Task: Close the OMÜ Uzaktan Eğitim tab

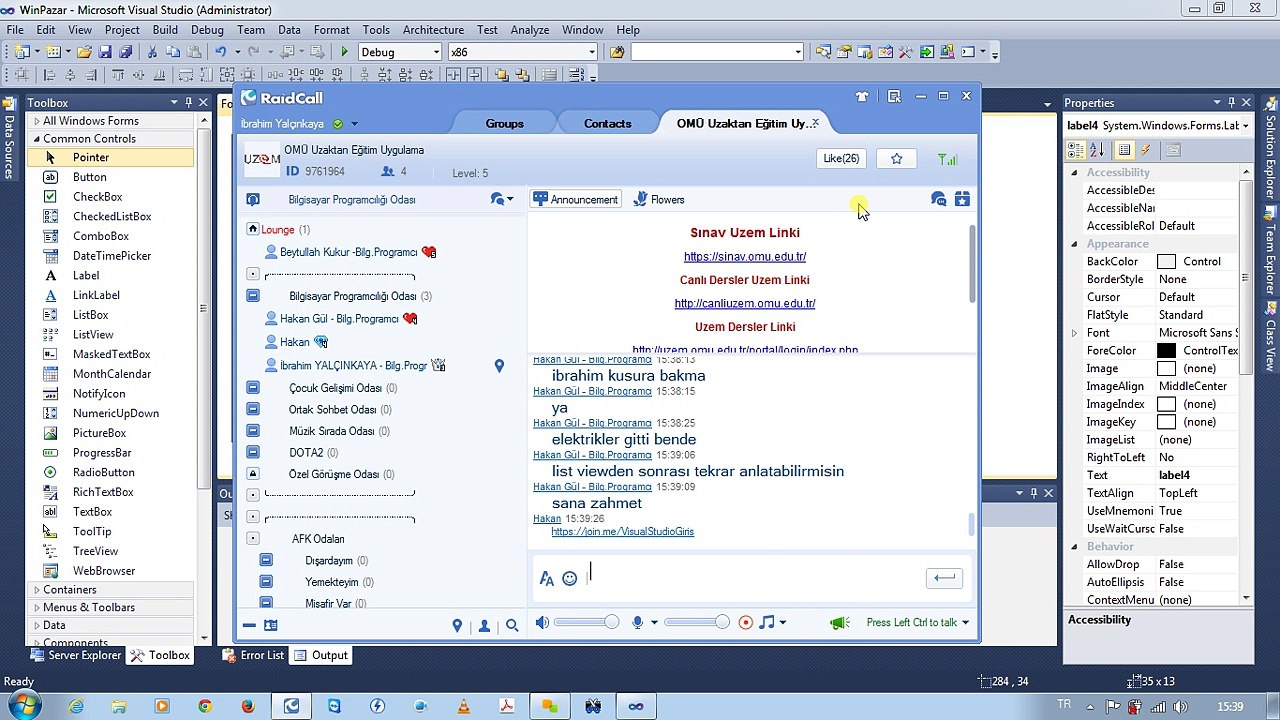Action: point(815,123)
